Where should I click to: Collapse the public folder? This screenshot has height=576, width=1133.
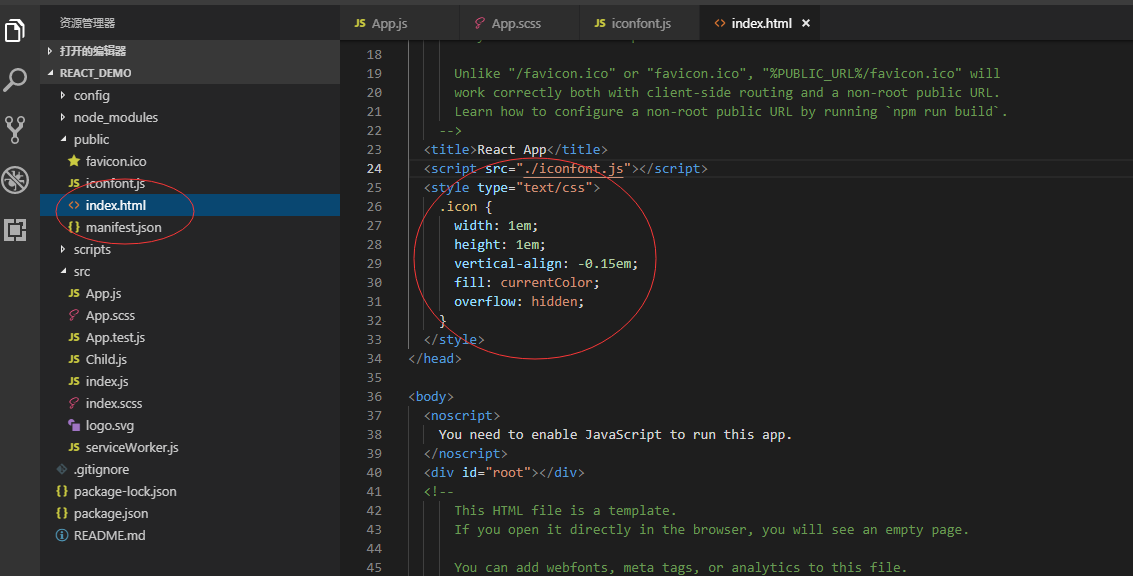pos(91,139)
